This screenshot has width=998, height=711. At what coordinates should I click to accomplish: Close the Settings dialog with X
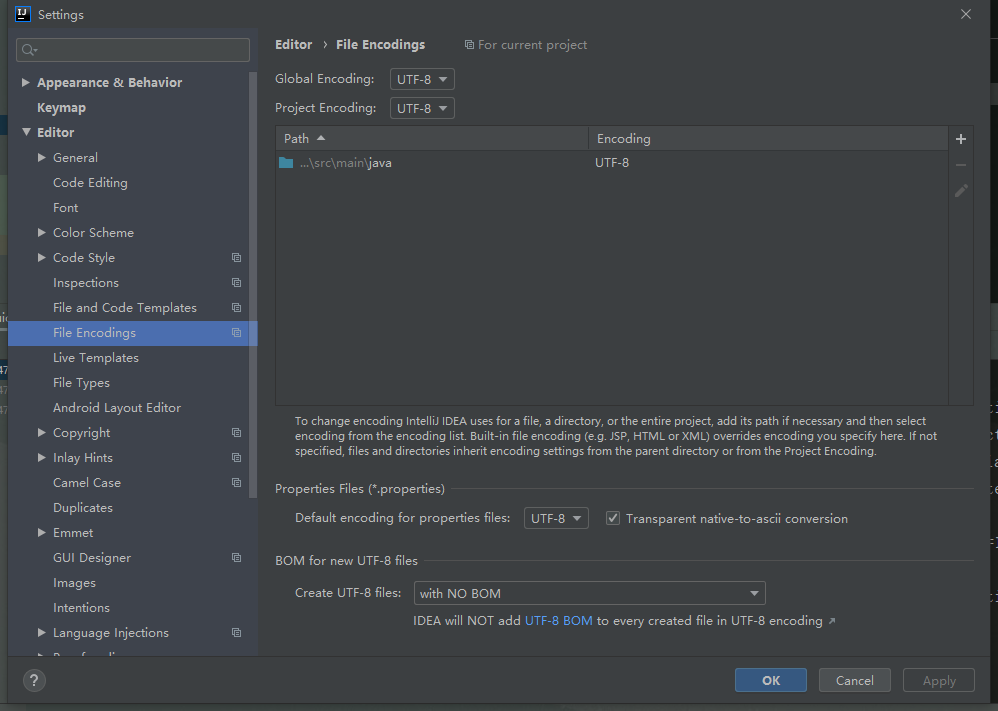click(966, 14)
